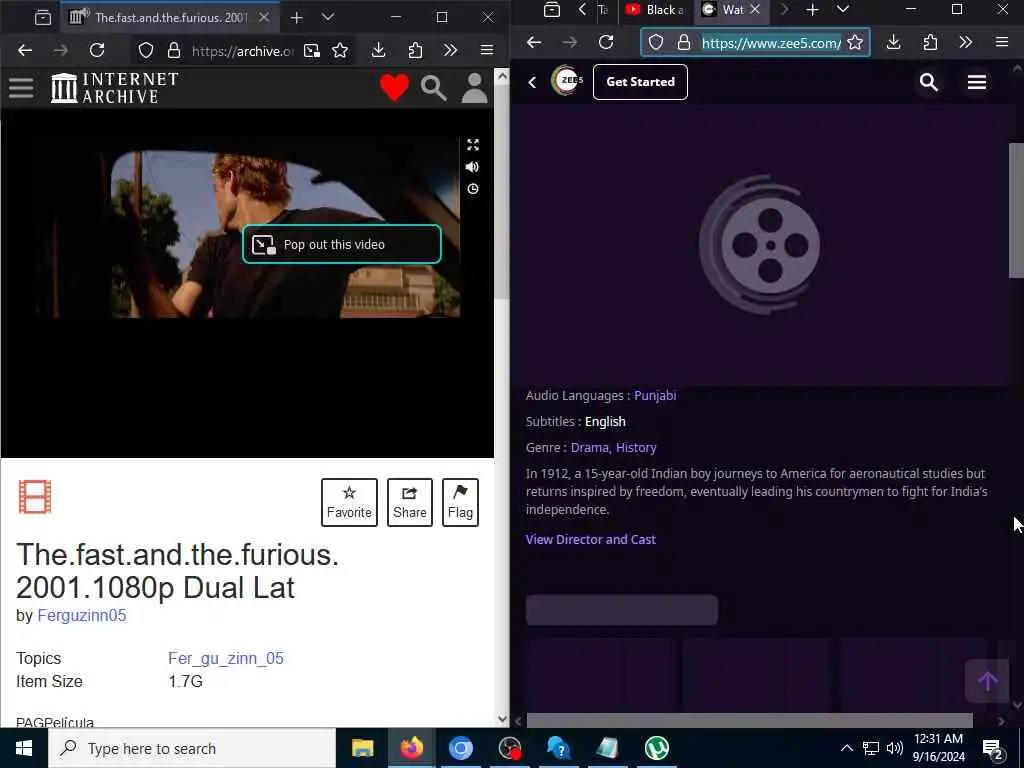
Task: Open new tab in left Firefox window
Action: pos(296,18)
